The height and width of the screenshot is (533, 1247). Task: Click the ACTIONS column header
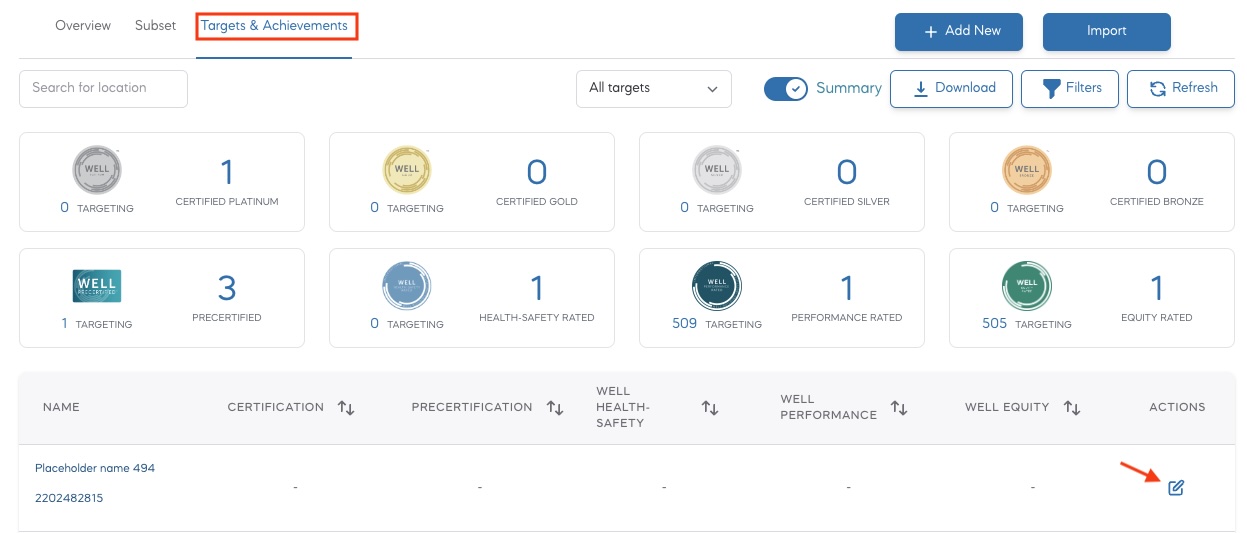[1177, 407]
